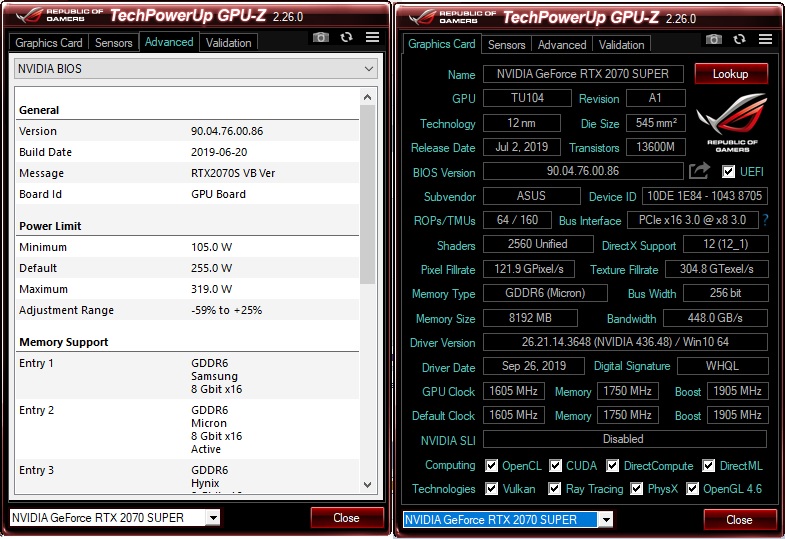Click the Subvendor field showing ASUS
This screenshot has width=785, height=539.
pos(532,195)
